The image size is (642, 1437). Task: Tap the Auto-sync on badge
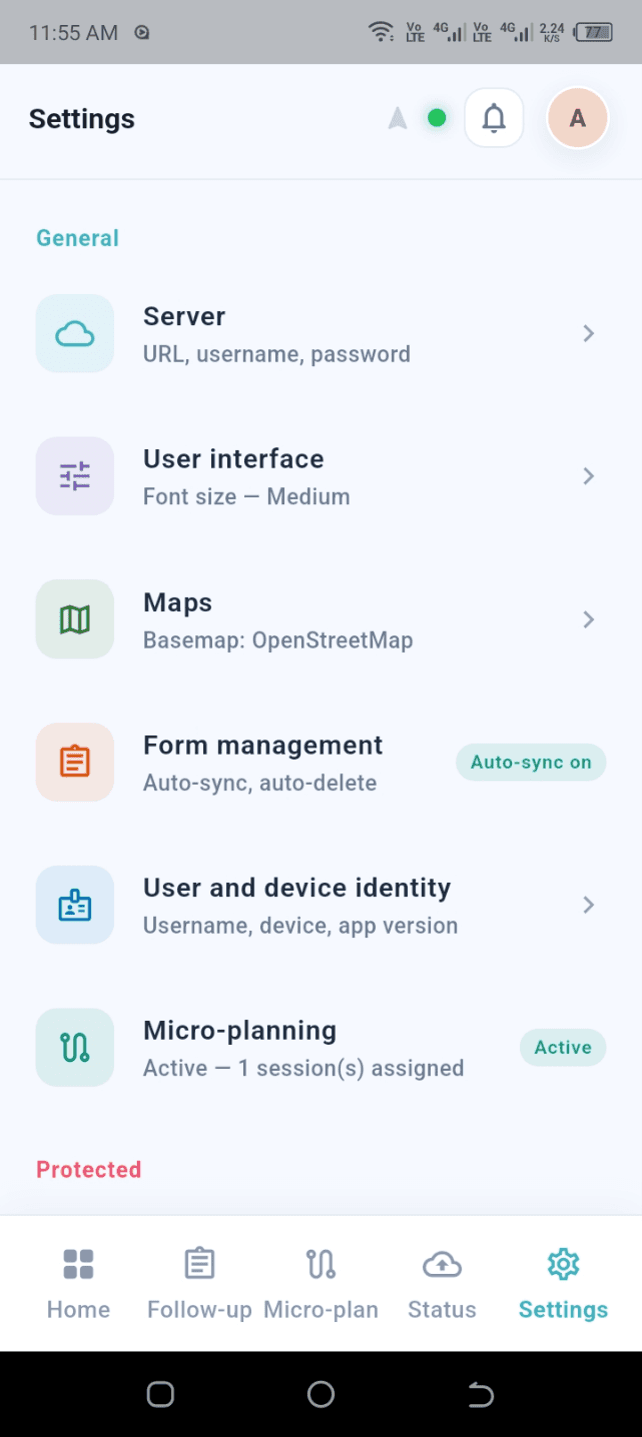point(531,762)
